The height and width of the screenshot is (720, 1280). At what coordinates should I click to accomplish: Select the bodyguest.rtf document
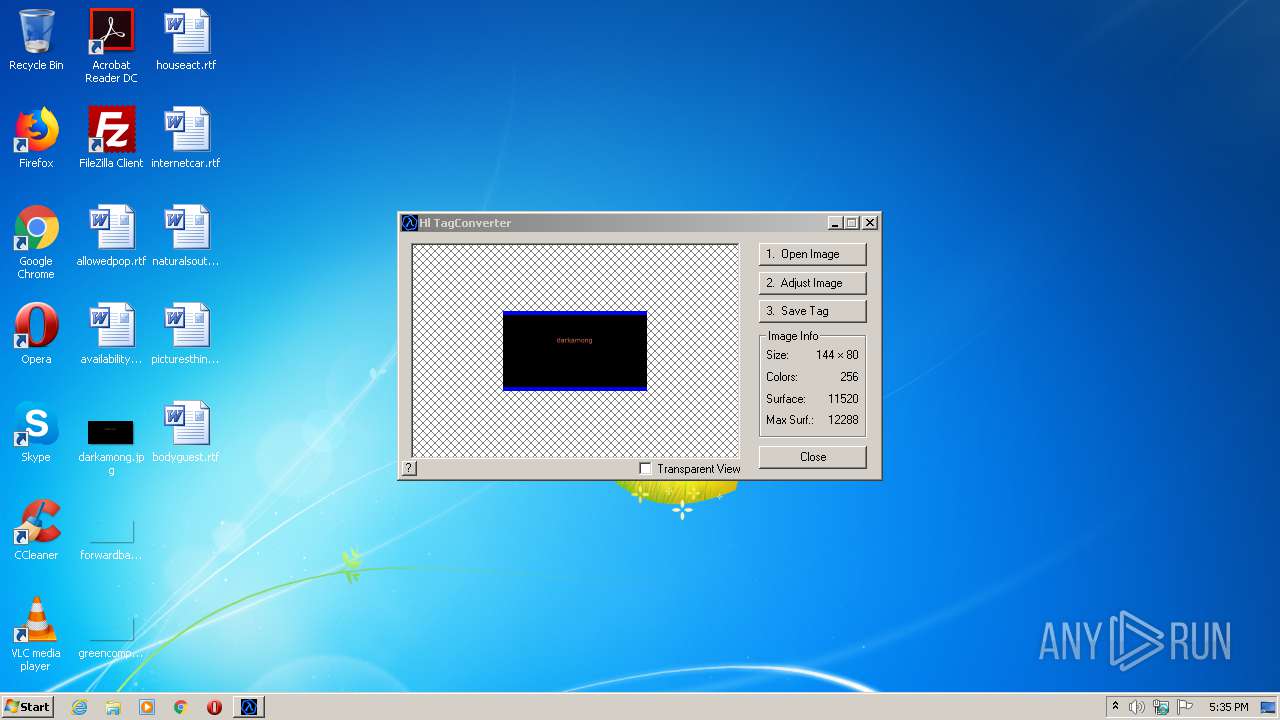click(186, 432)
